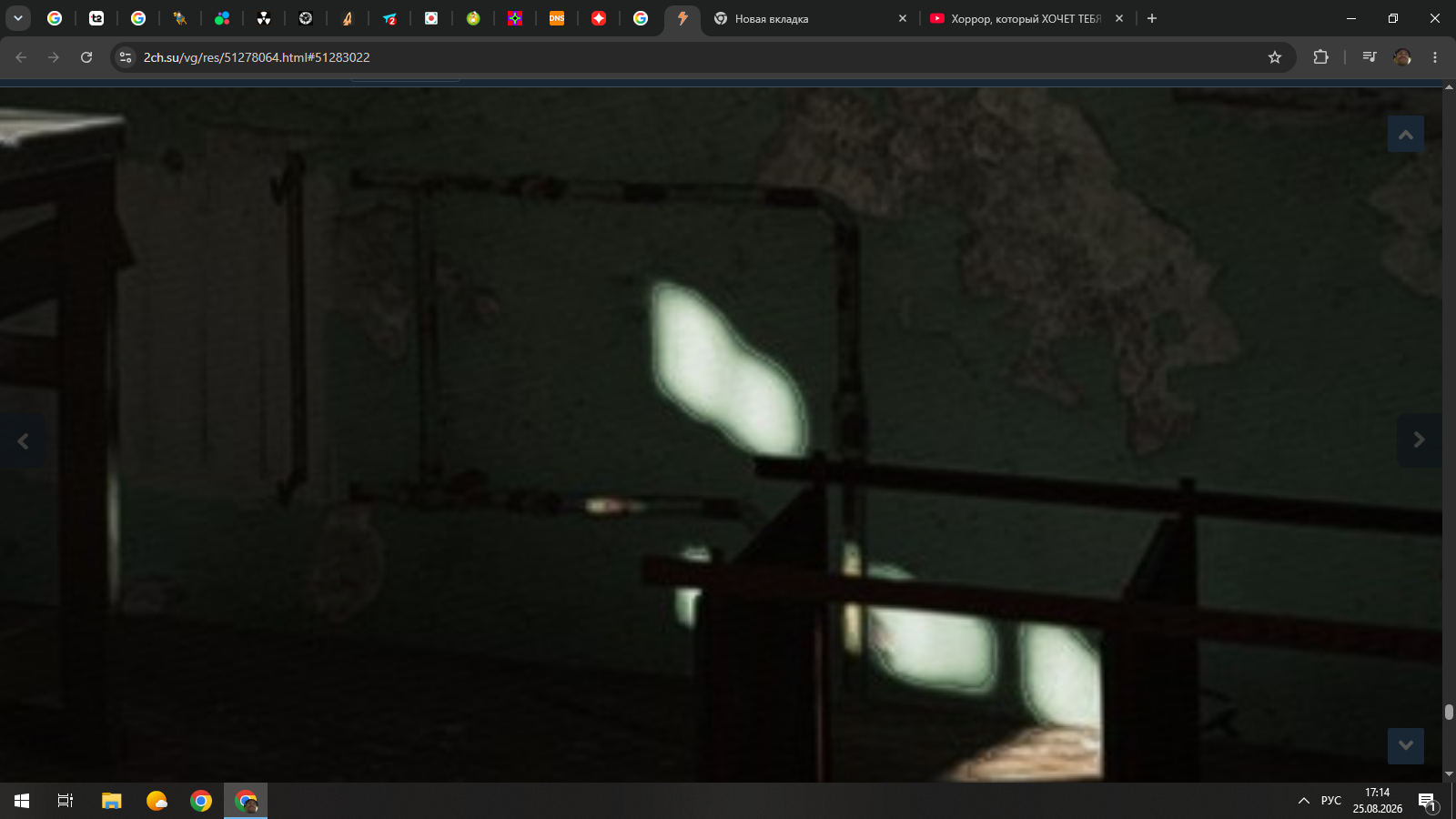Open the Extensions puzzle menu
Screen dimensions: 1456x819
point(1320,57)
